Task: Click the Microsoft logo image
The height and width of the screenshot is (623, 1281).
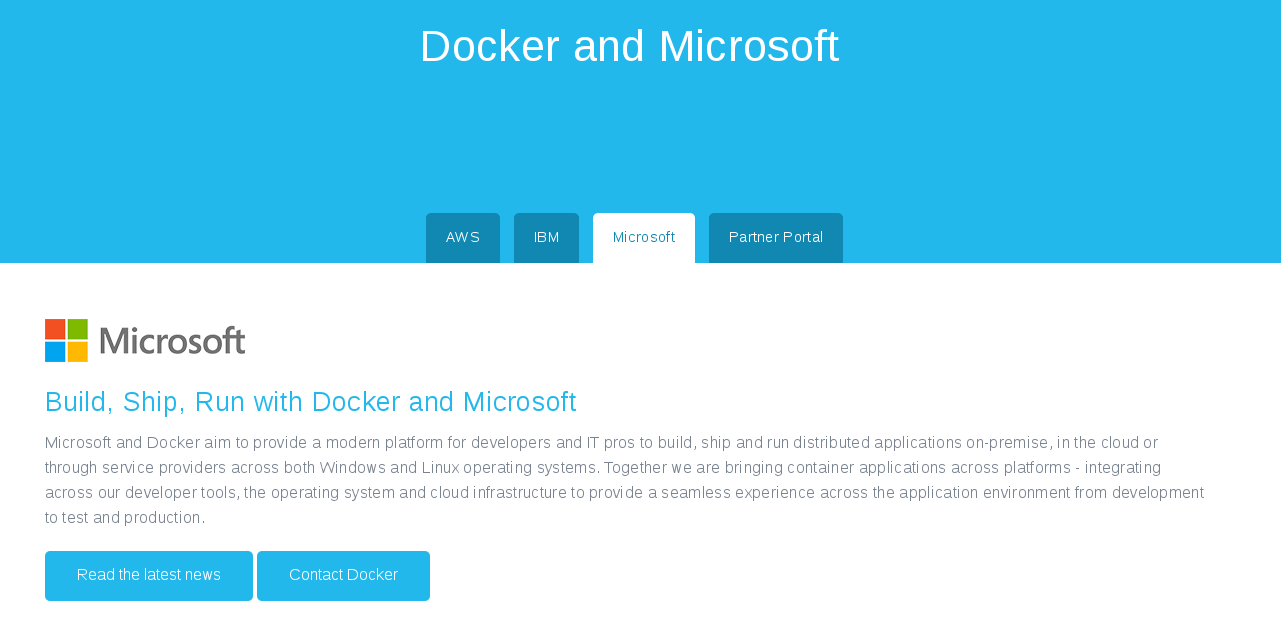Action: 145,341
